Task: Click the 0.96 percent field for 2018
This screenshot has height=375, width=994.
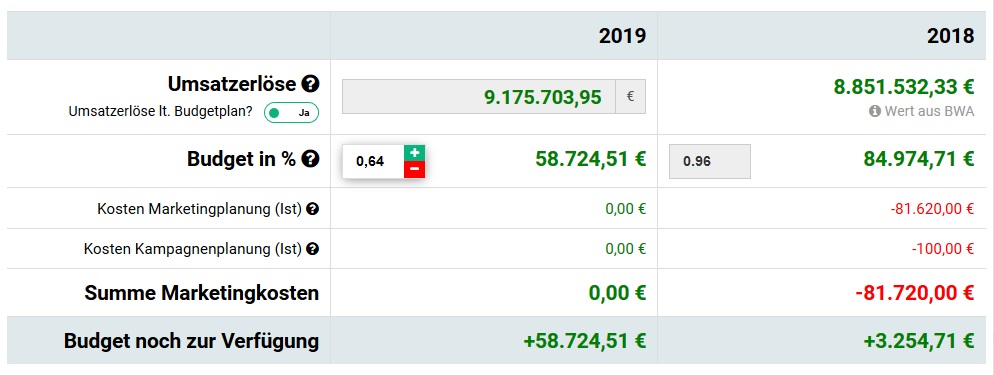Action: [x=710, y=162]
